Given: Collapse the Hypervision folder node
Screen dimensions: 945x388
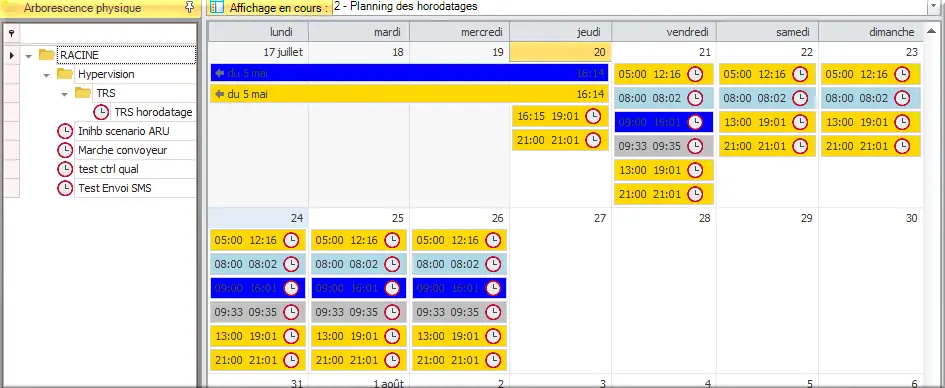Looking at the screenshot, I should click(x=46, y=75).
